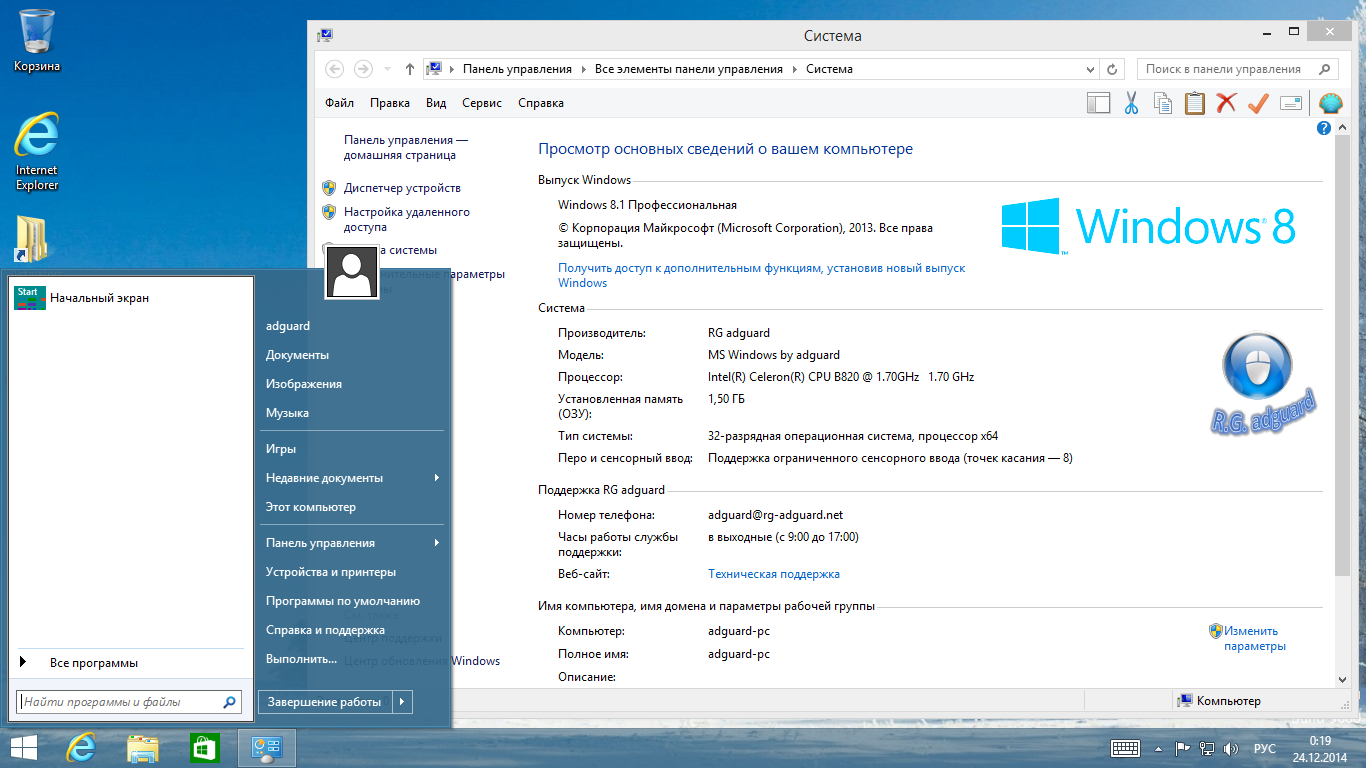The height and width of the screenshot is (768, 1366).
Task: Click the Control Panel taskbar button
Action: (267, 748)
